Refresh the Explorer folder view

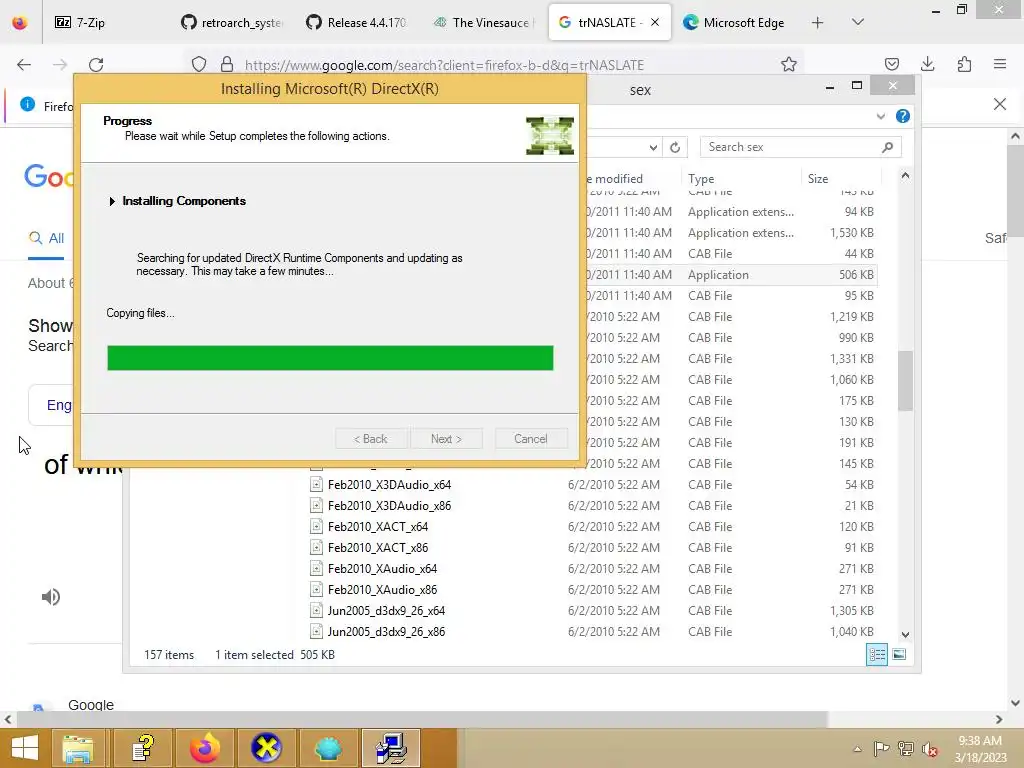(x=675, y=148)
